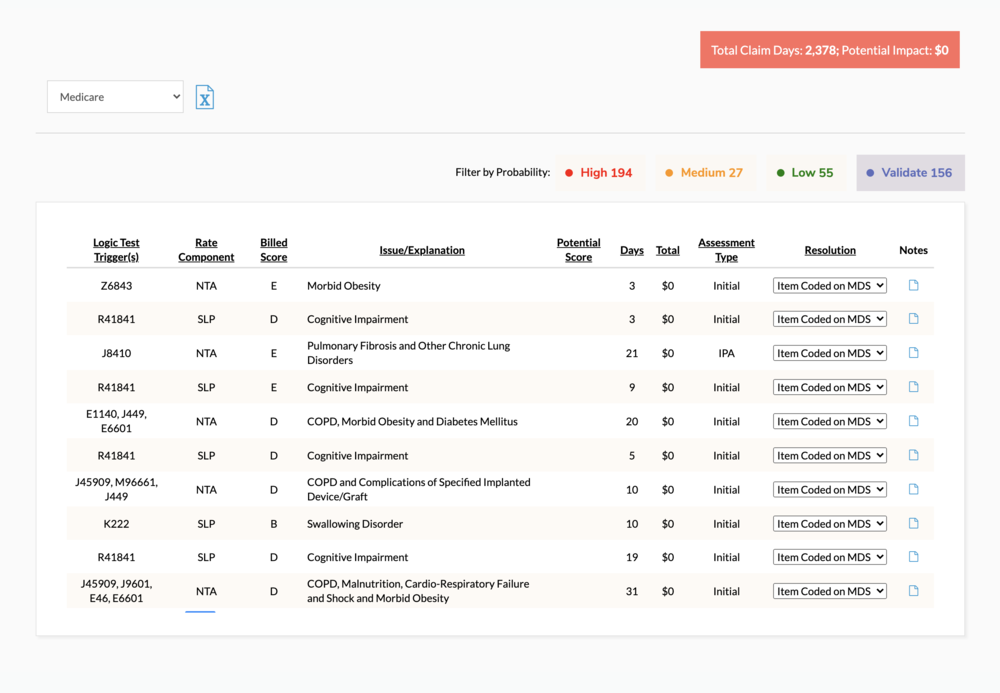The width and height of the screenshot is (1000, 693).
Task: Click the J45909, M96661, J449 trigger cell
Action: tap(116, 490)
